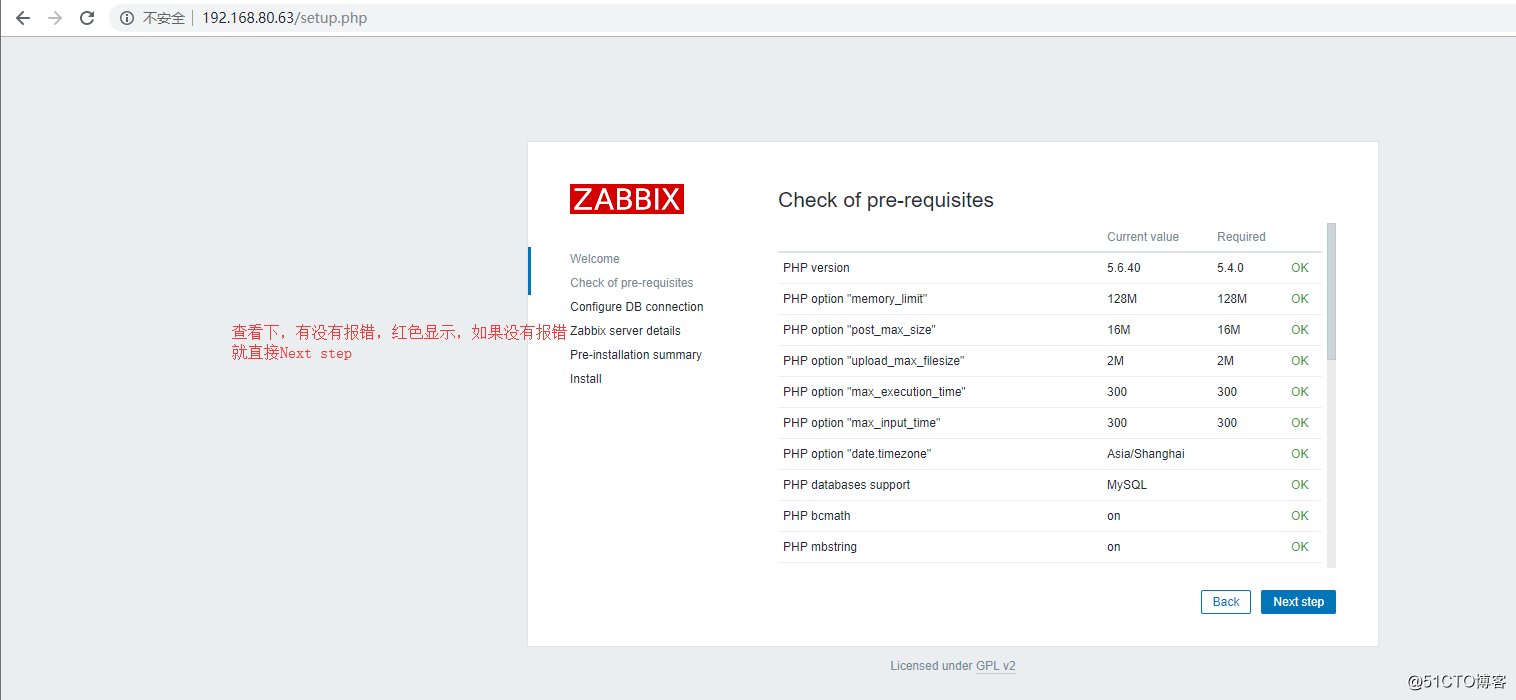Click OK status in PHP mbstring row
Viewport: 1516px width, 700px height.
pos(1299,547)
